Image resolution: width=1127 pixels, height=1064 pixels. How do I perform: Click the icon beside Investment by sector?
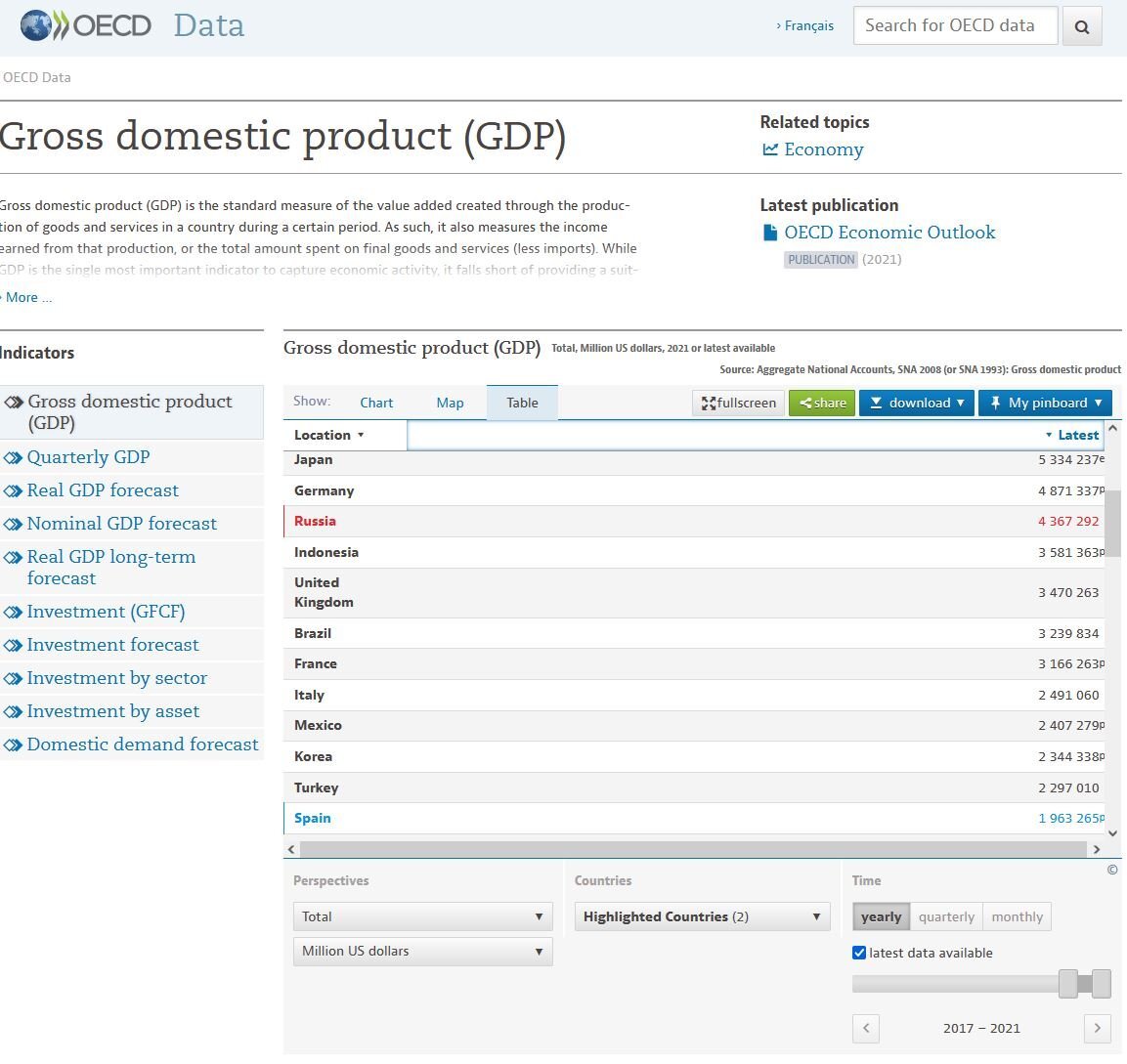click(x=13, y=678)
